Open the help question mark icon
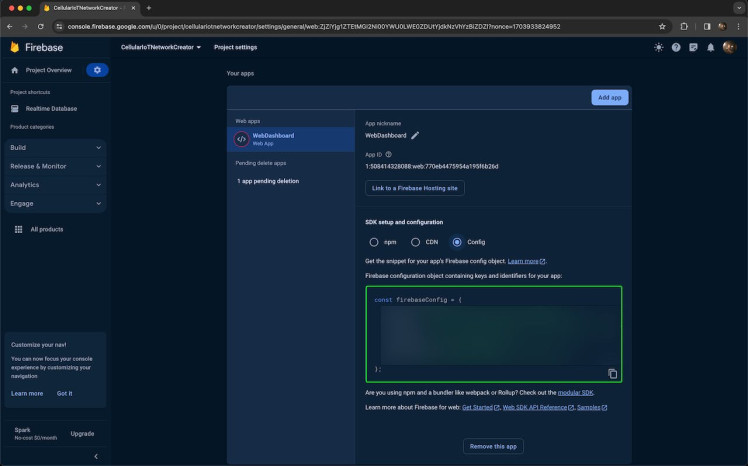This screenshot has height=466, width=748. click(676, 47)
